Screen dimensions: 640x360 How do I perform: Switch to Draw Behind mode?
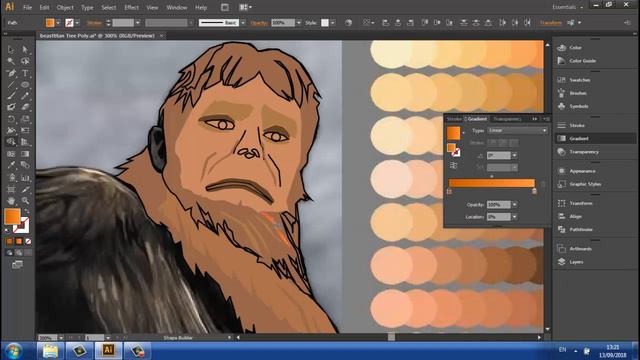[x=19, y=253]
